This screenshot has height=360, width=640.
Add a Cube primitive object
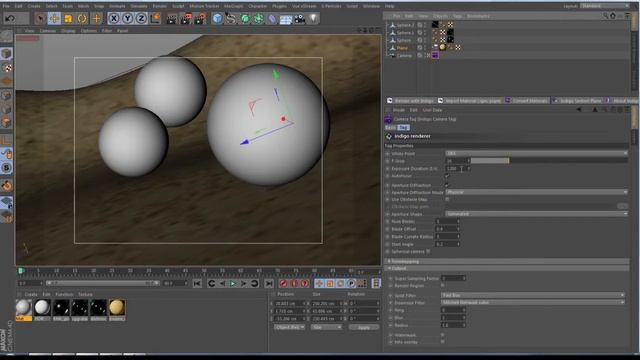pyautogui.click(x=217, y=18)
